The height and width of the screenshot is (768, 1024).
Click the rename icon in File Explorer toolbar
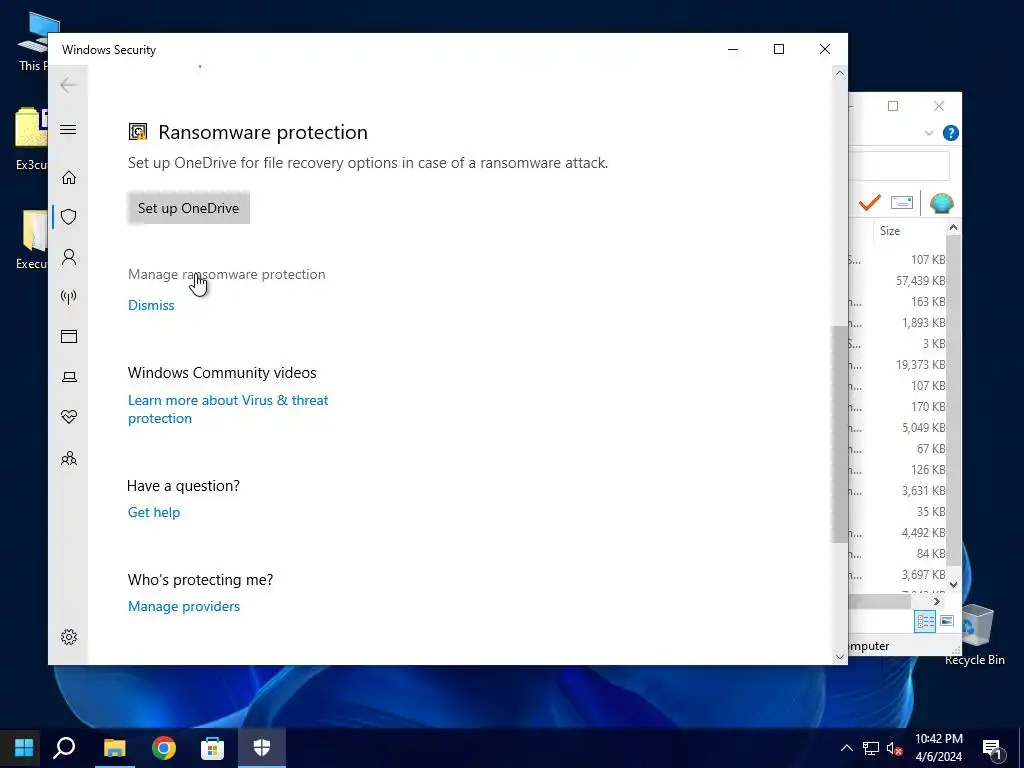click(x=902, y=203)
